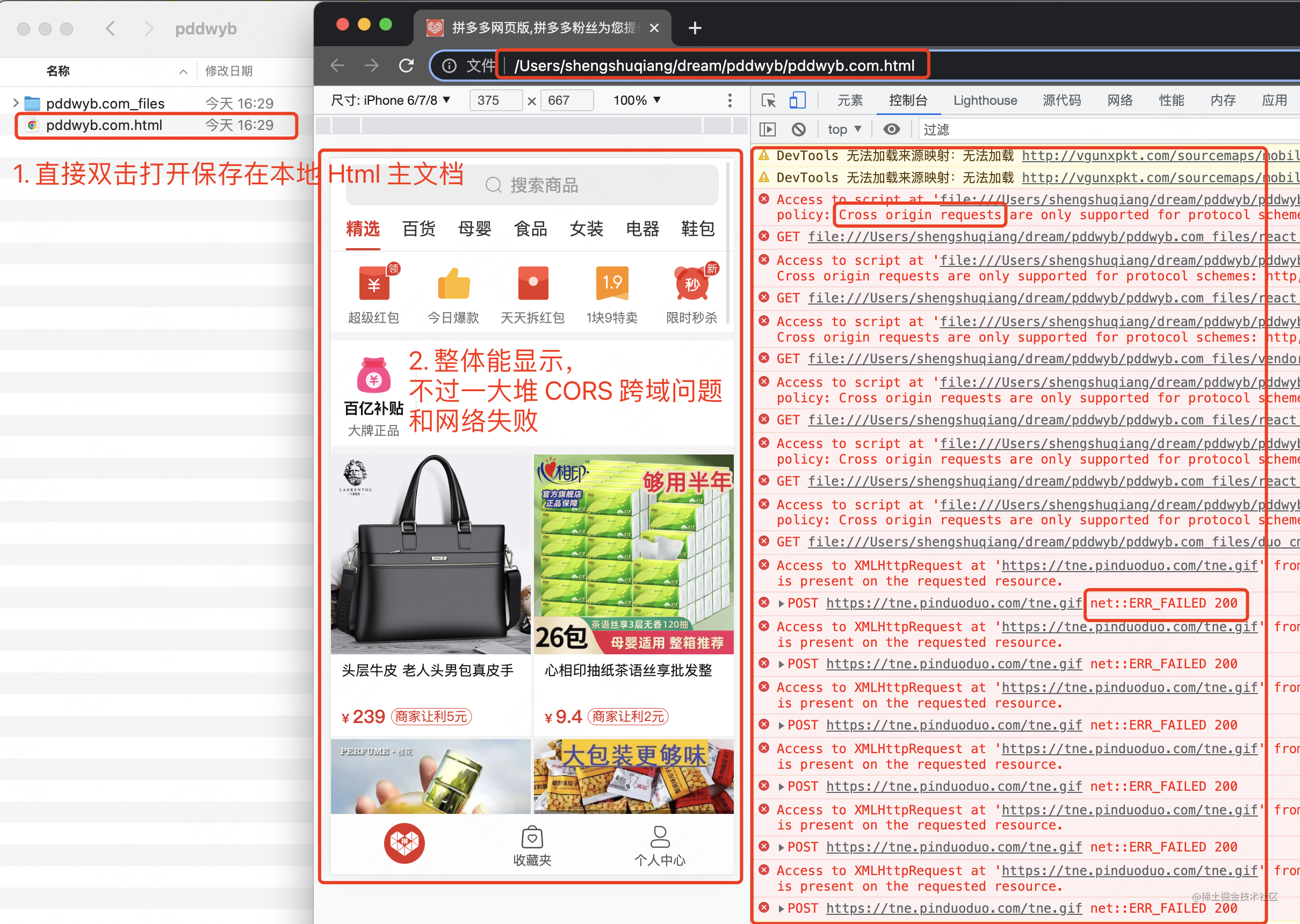The height and width of the screenshot is (924, 1300).
Task: Tap the 今日爆款 thumbs-up icon
Action: point(453,283)
